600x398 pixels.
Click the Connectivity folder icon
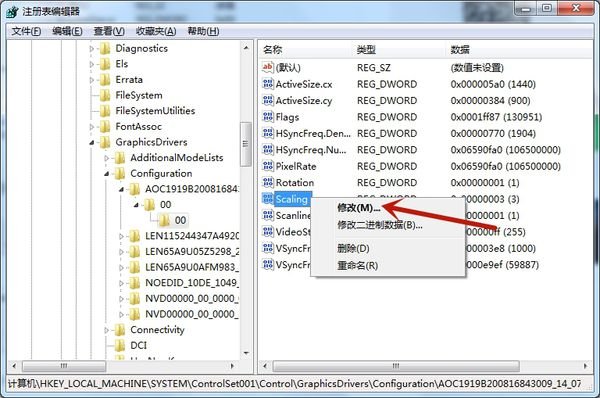point(120,330)
